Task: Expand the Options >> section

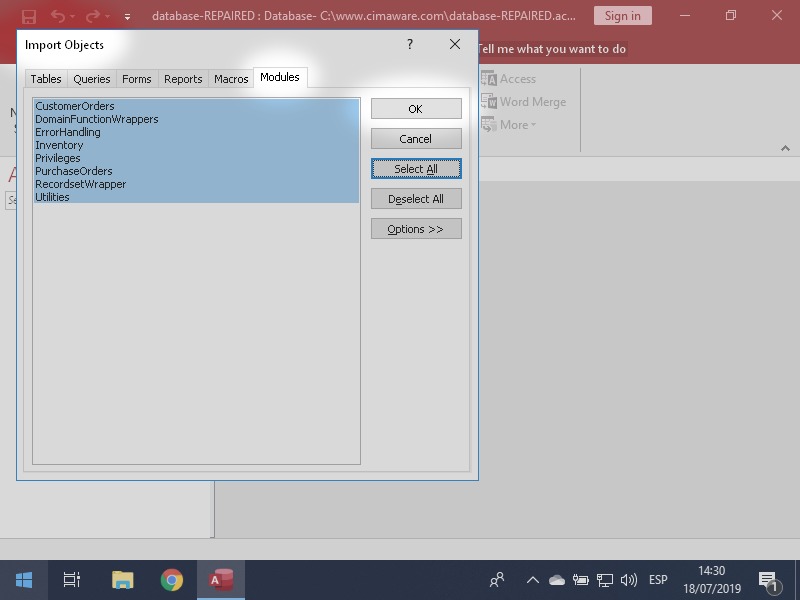Action: point(416,229)
